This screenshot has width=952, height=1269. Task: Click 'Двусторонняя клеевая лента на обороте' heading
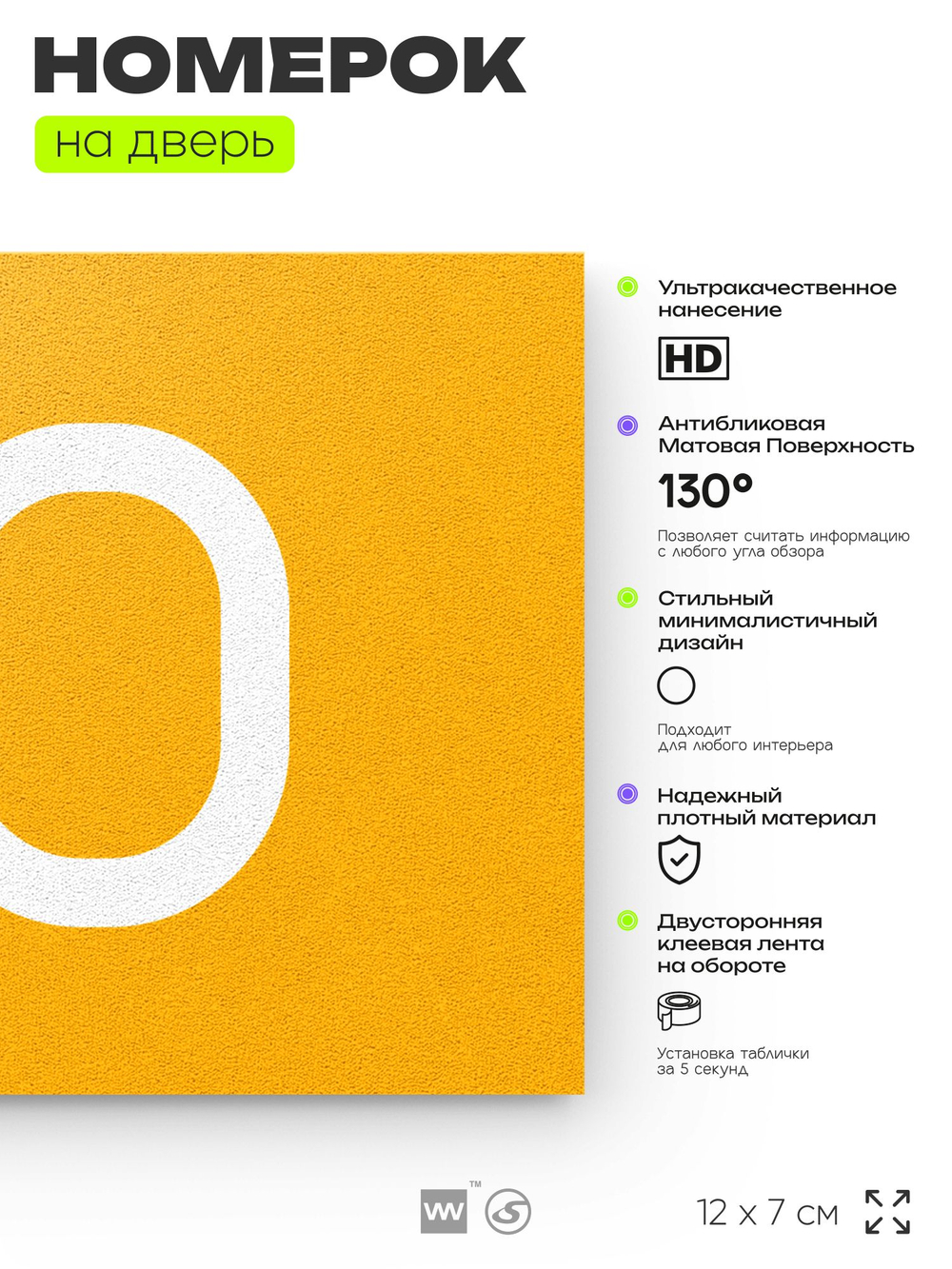(x=741, y=943)
